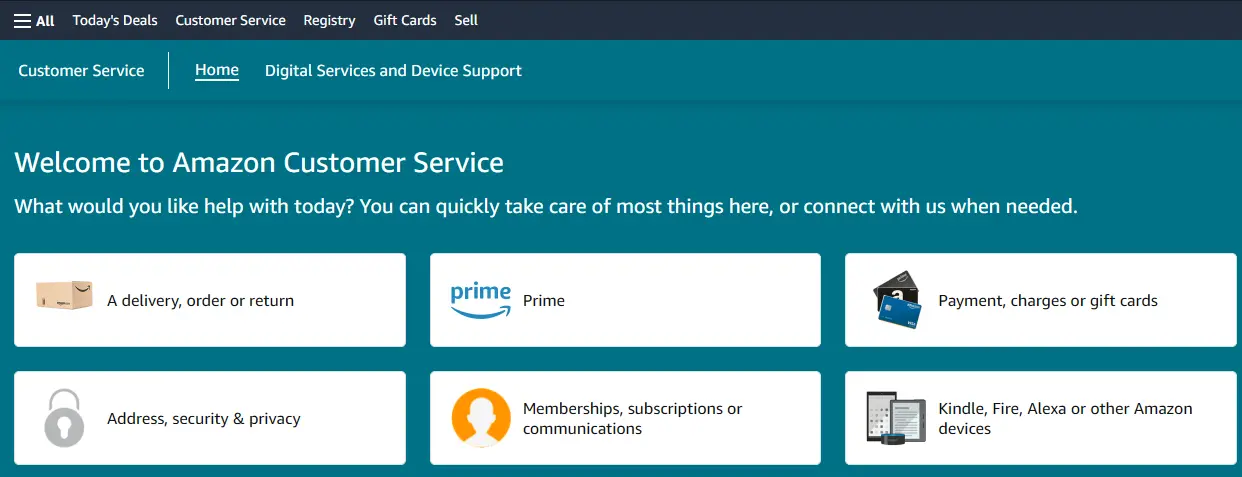Viewport: 1242px width, 477px height.
Task: Select Gift Cards in the top navigation
Action: pyautogui.click(x=405, y=20)
